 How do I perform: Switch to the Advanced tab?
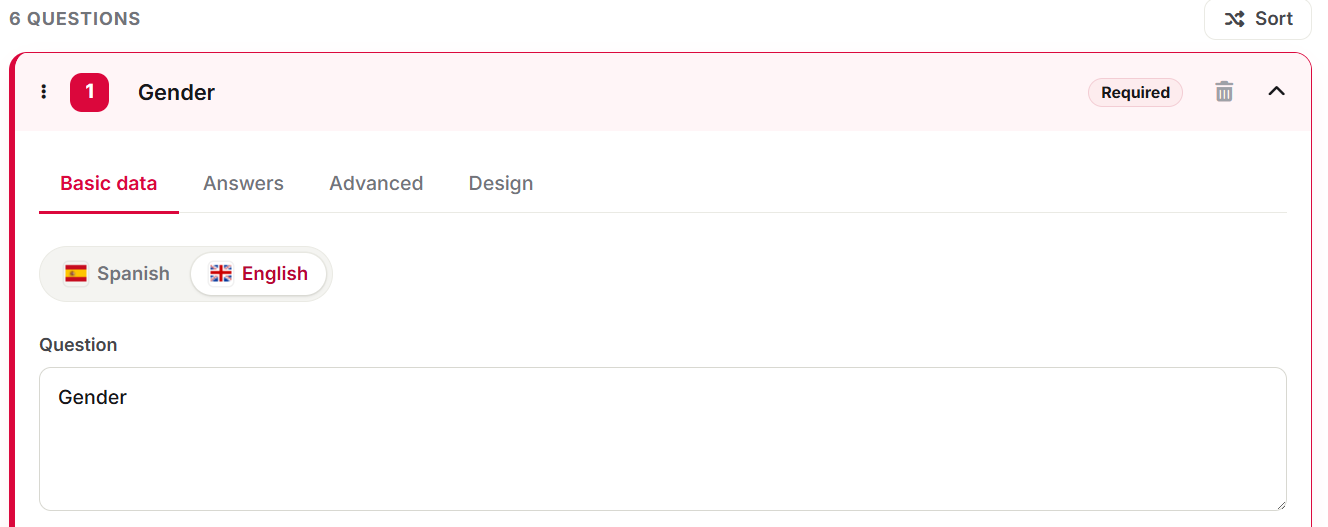point(376,183)
